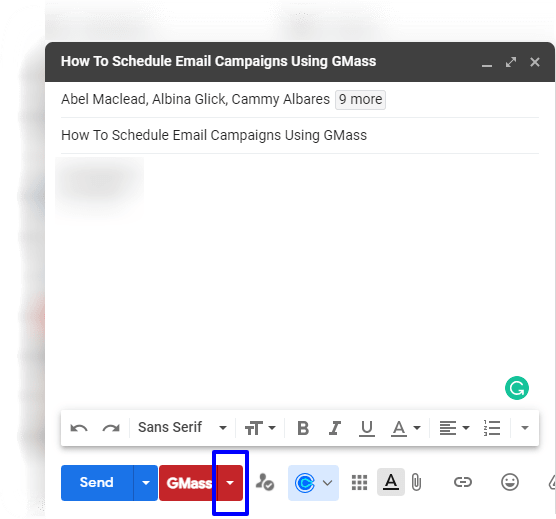This screenshot has height=519, width=556.
Task: Click the grid of dots icon
Action: pos(359,483)
